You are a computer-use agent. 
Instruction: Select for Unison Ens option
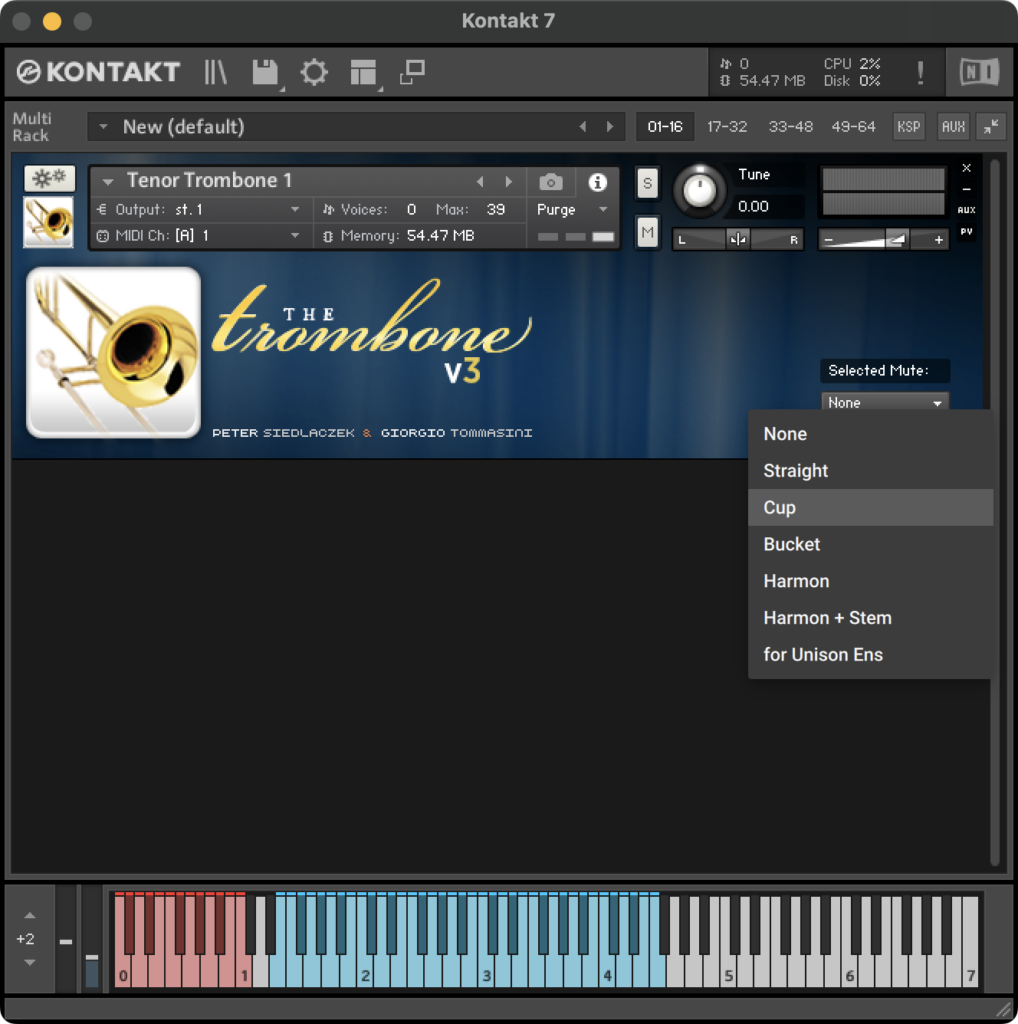click(x=870, y=654)
